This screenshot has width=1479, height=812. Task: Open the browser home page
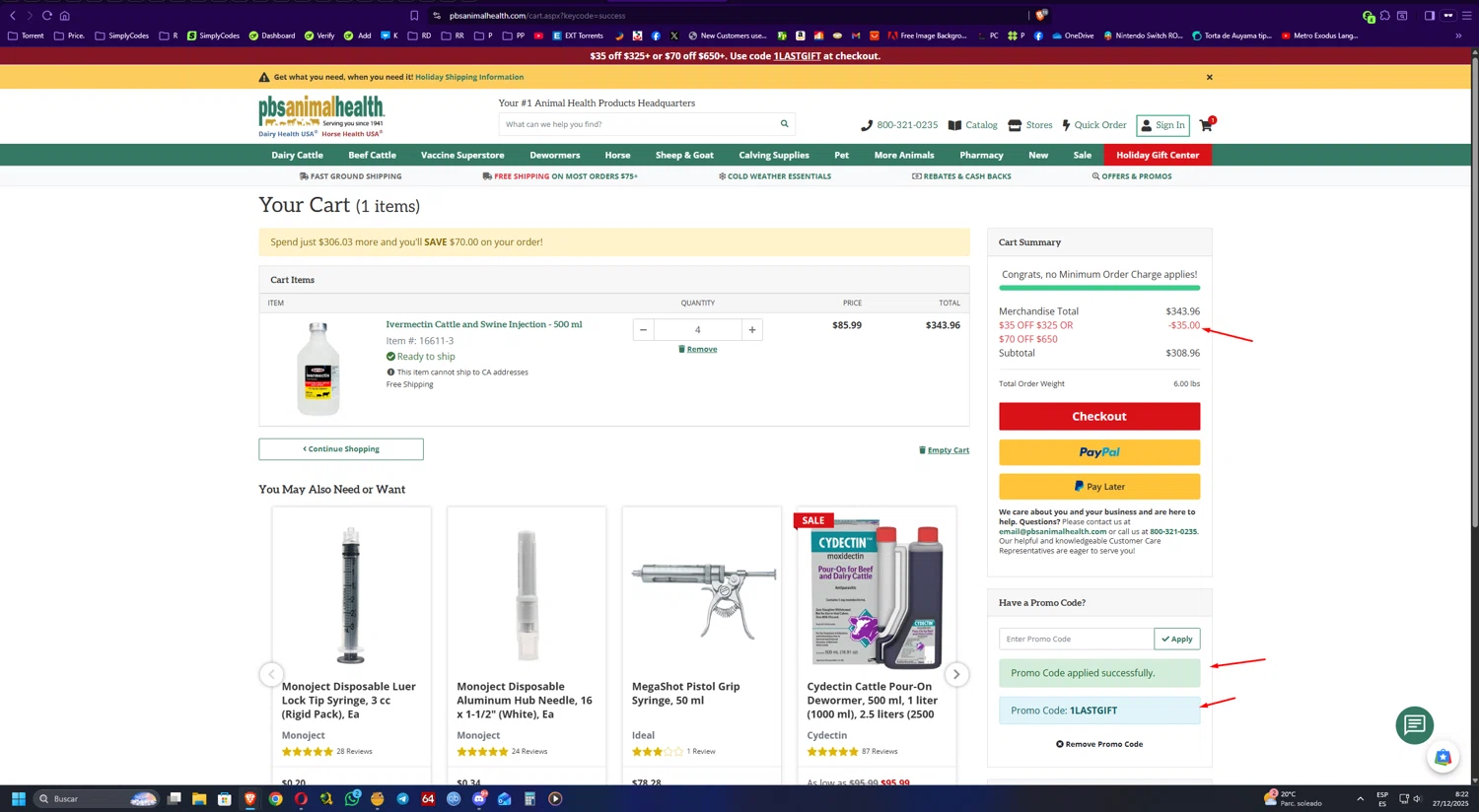[x=65, y=16]
